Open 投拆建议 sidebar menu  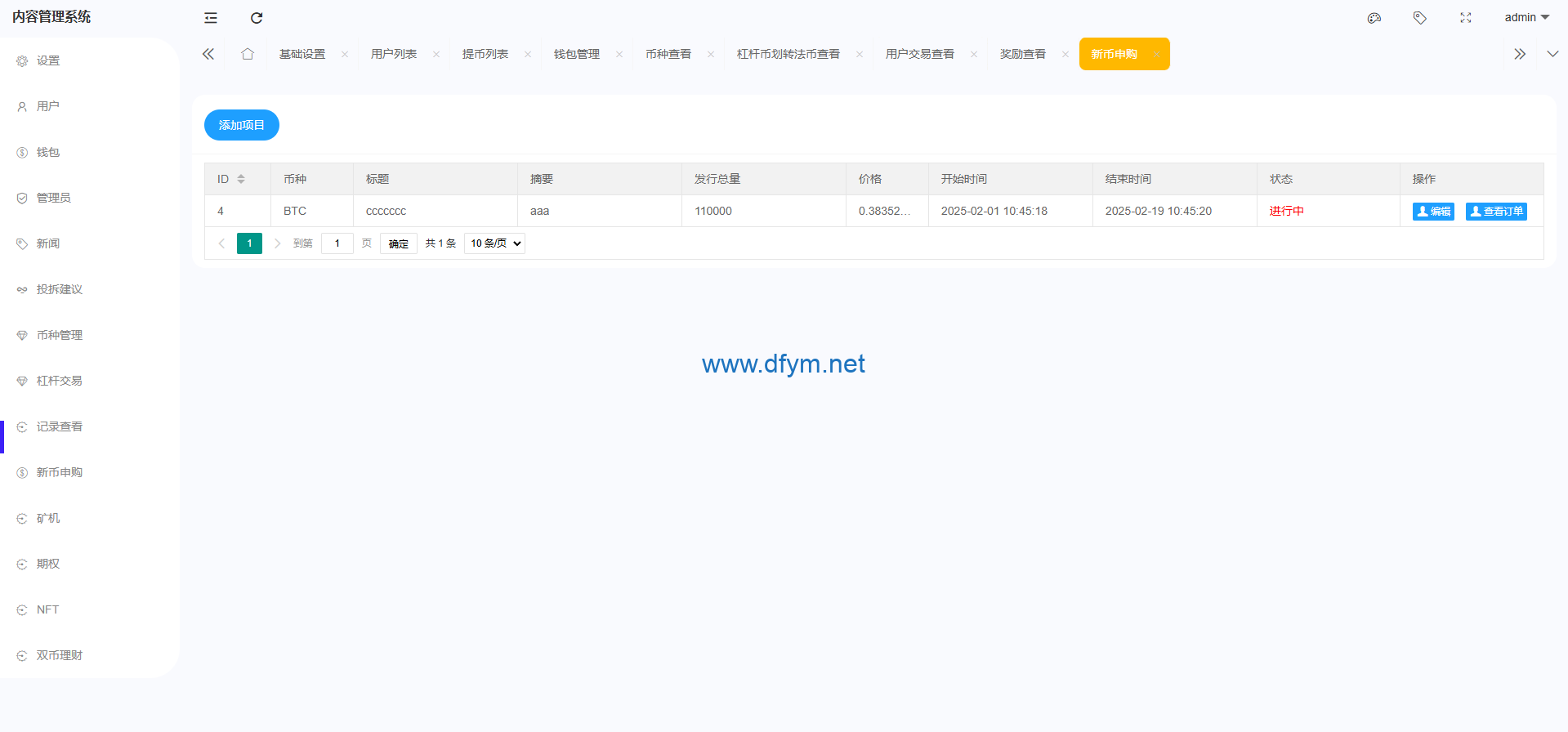point(90,289)
